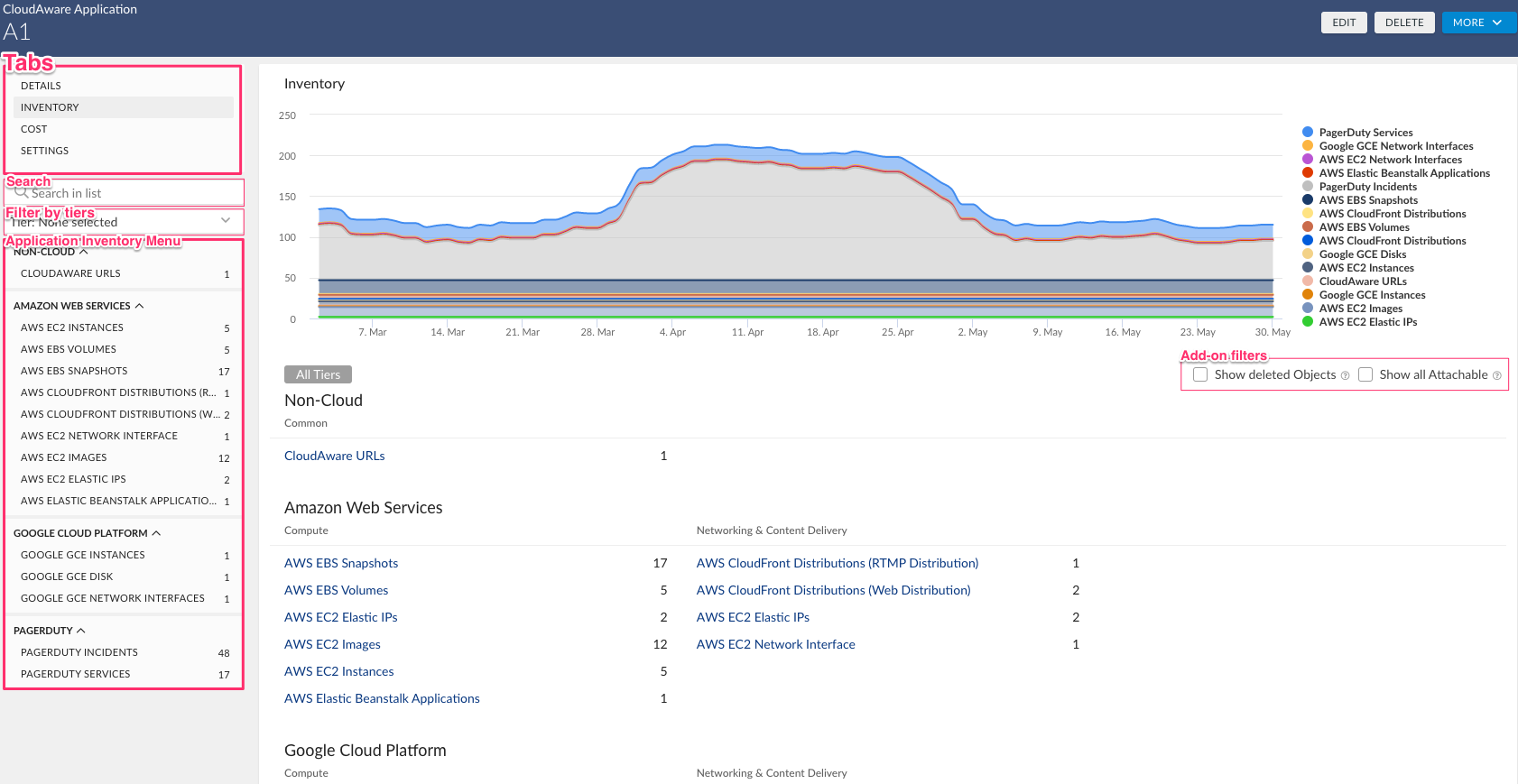Toggle AWS EBS Snapshots legend marker
The image size is (1518, 784).
(x=1308, y=199)
